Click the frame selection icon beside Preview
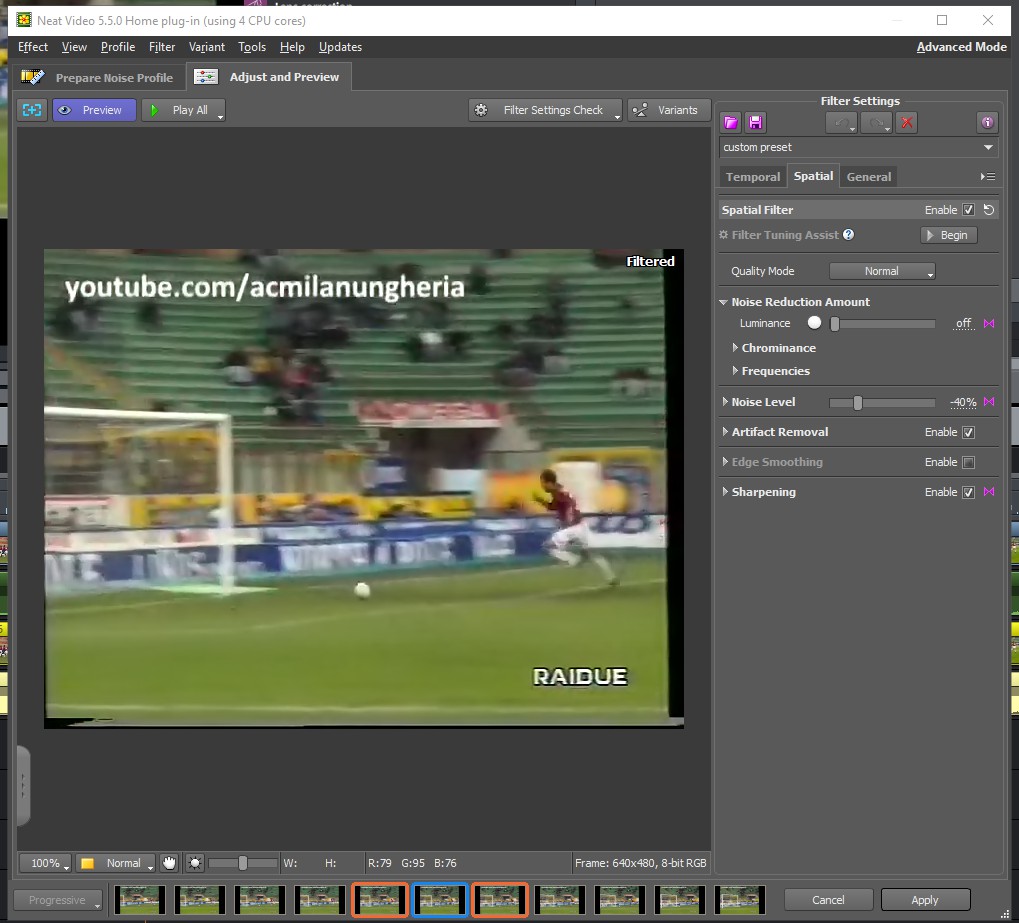The width and height of the screenshot is (1019, 923). 33,110
